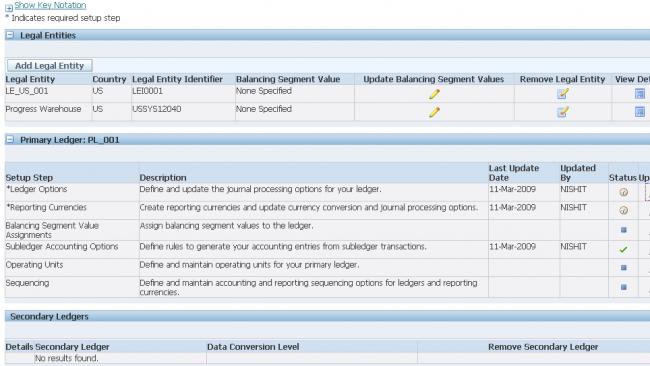Expand Show Key Notation plus icon
Image resolution: width=650 pixels, height=366 pixels.
pyautogui.click(x=9, y=7)
